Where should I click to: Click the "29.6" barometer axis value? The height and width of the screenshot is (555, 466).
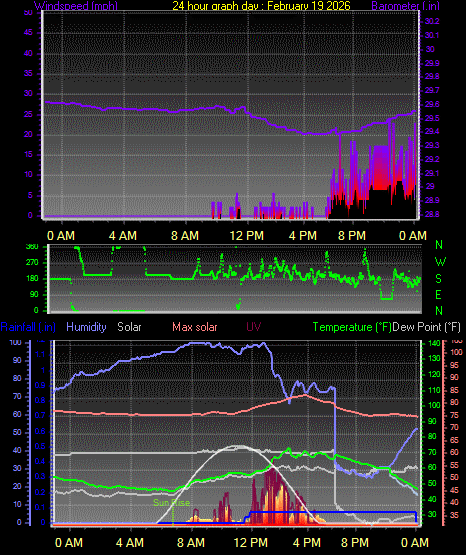432,104
